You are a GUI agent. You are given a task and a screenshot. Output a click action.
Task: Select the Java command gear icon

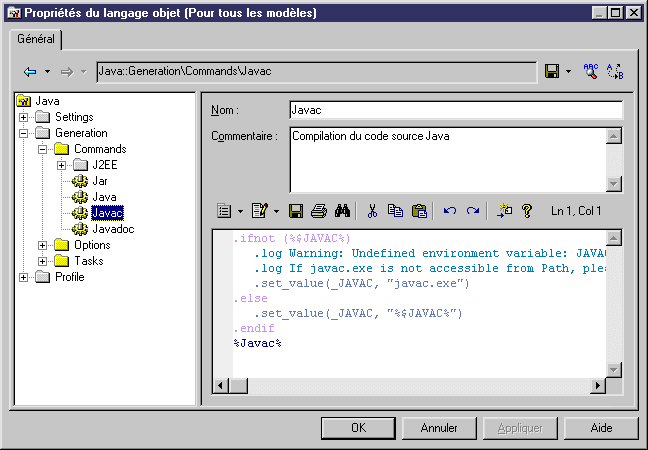80,197
